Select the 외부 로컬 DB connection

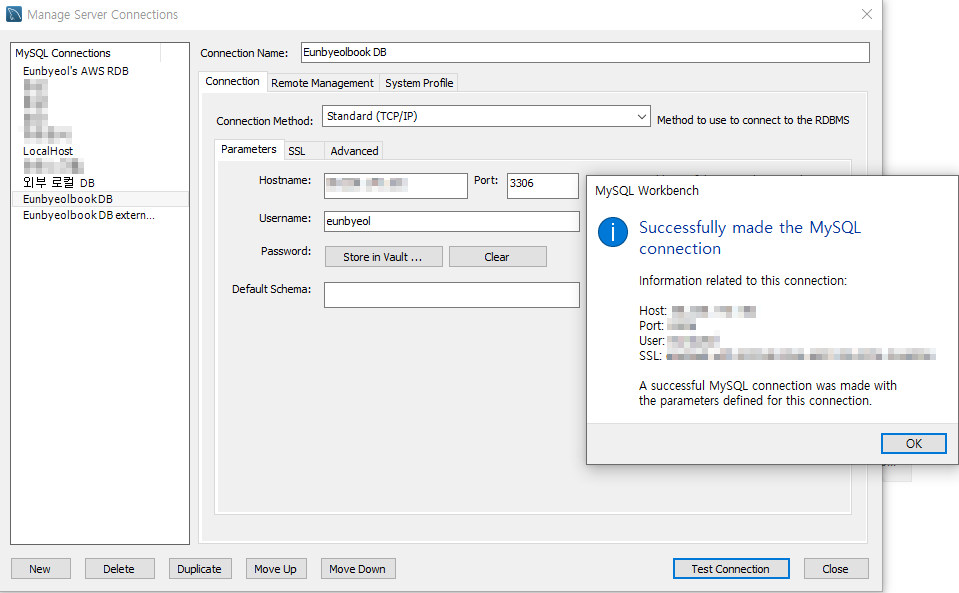59,182
